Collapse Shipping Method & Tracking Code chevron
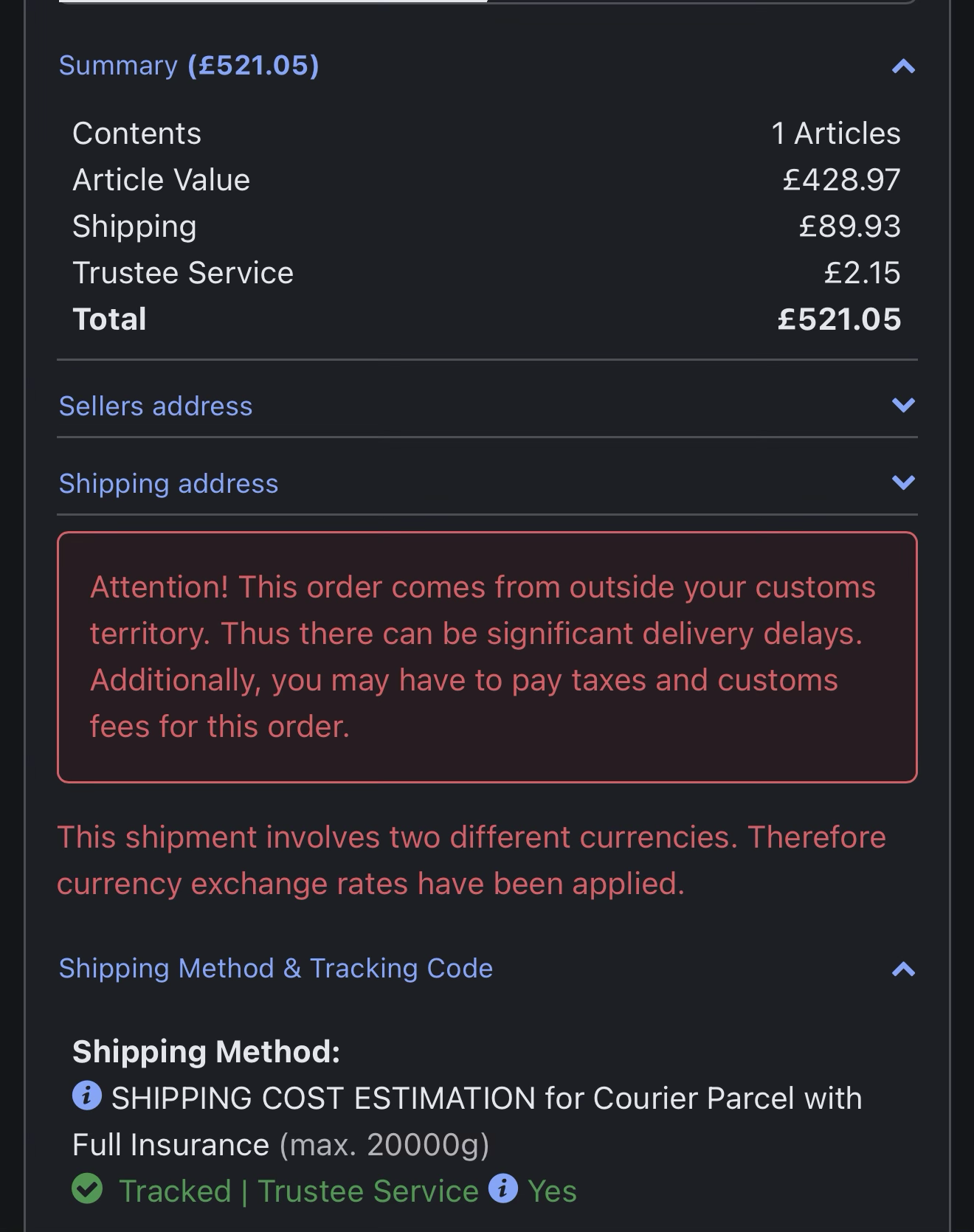 coord(903,969)
